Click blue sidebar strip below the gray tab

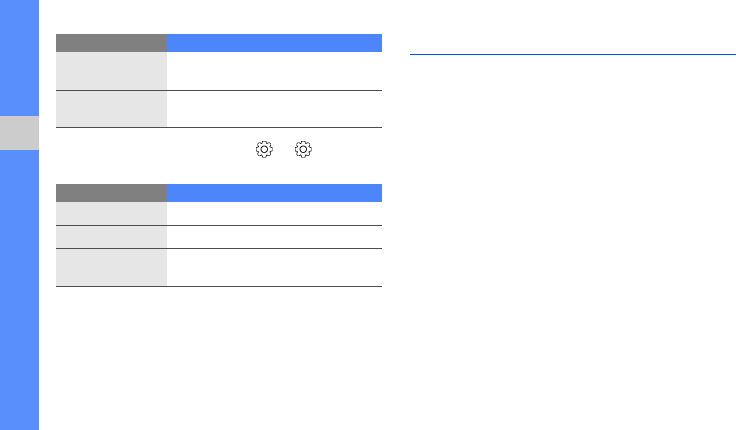[x=19, y=290]
